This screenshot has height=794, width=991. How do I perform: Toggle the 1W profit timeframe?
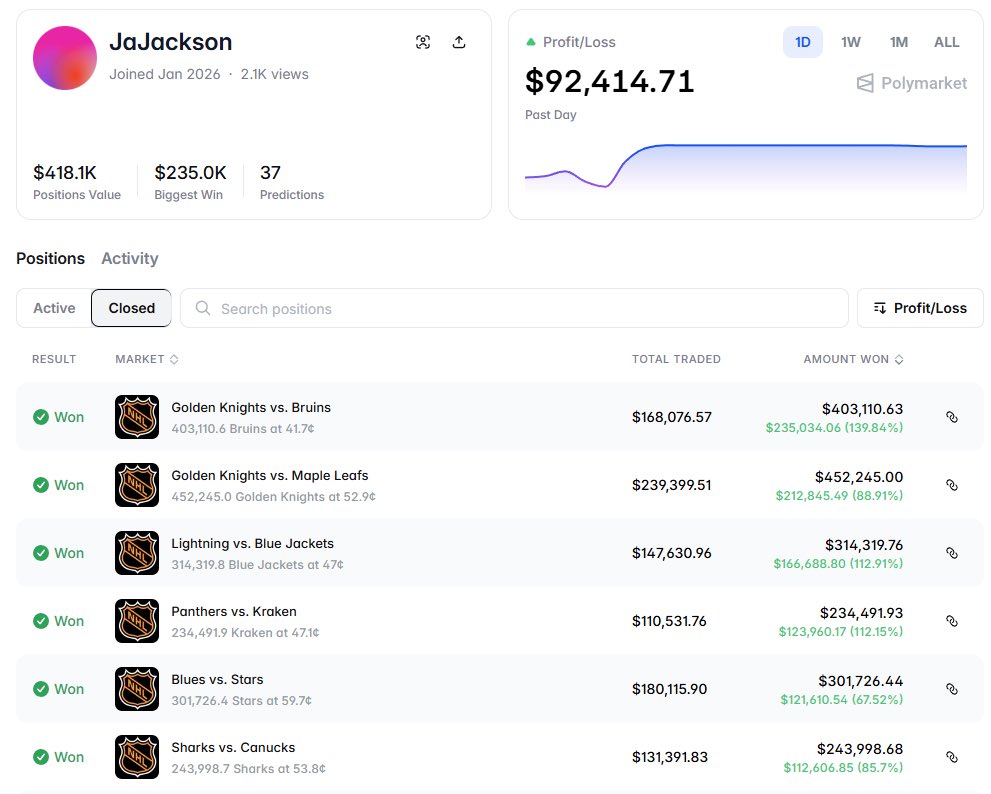tap(850, 42)
